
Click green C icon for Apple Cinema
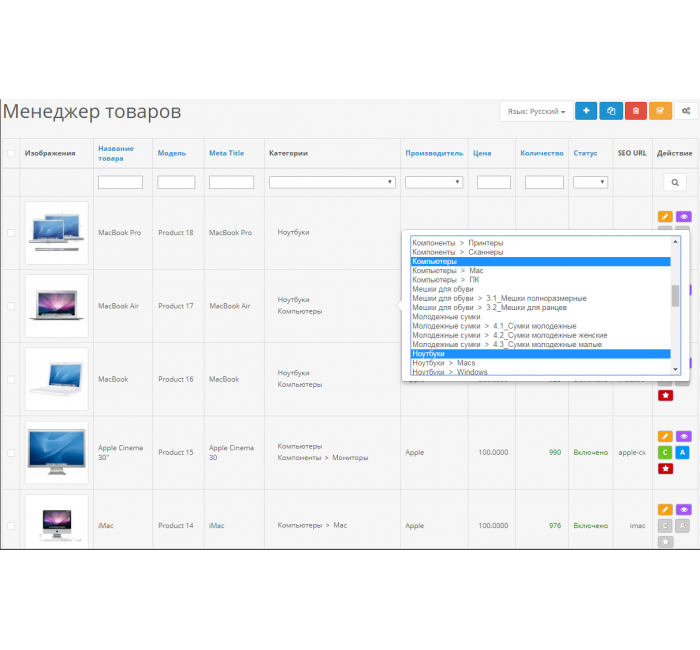click(x=665, y=452)
